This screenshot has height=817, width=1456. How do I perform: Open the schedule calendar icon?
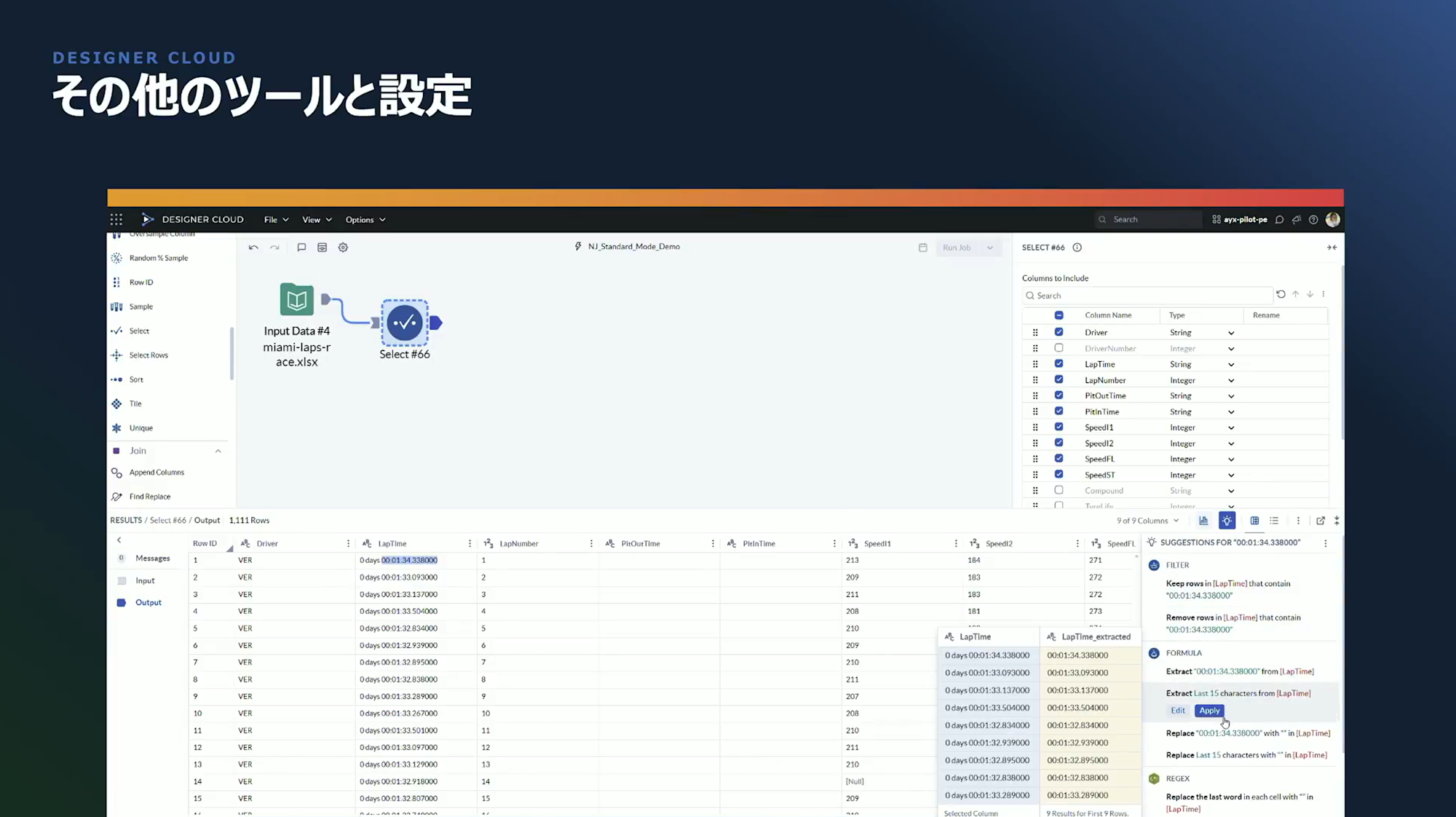tap(922, 248)
